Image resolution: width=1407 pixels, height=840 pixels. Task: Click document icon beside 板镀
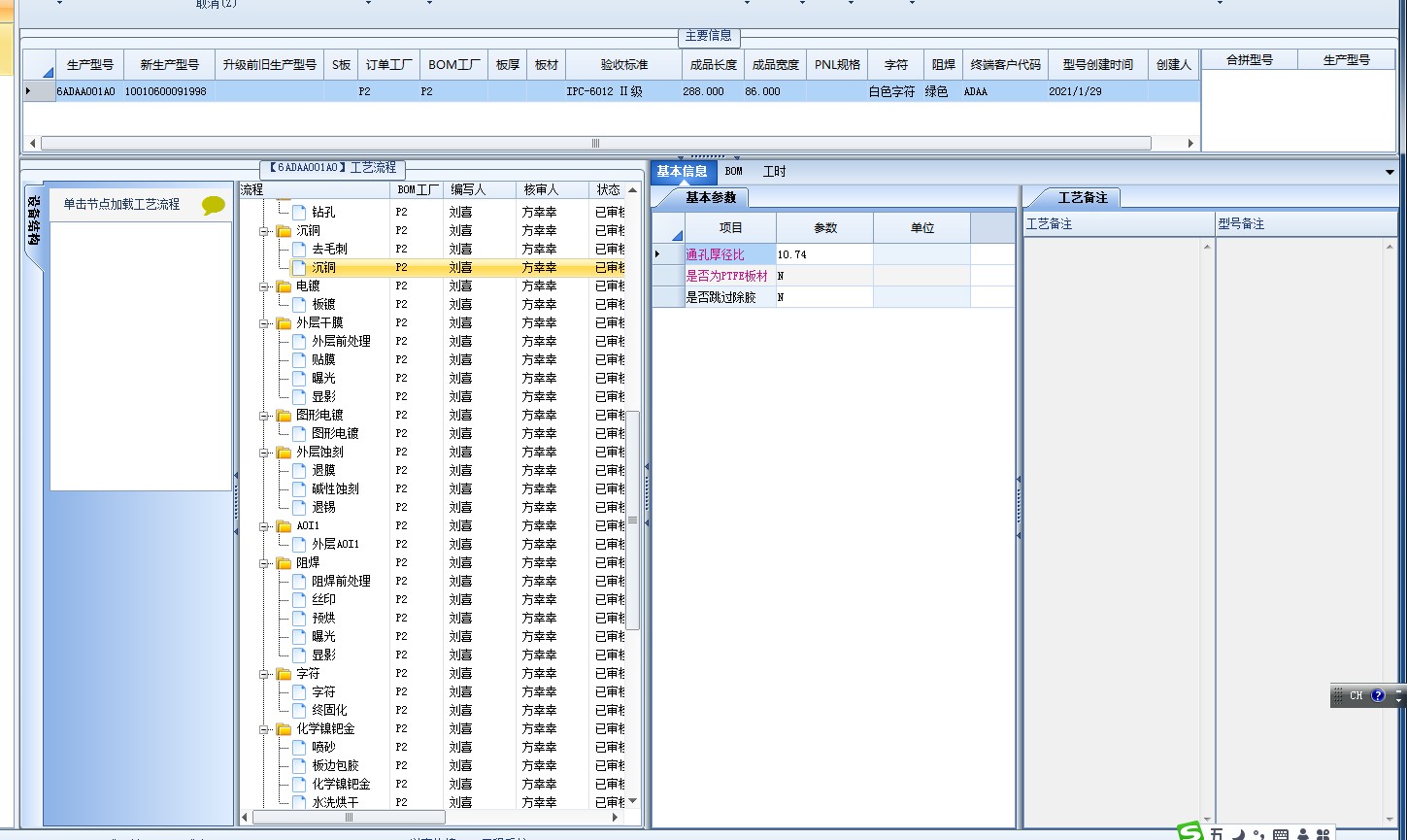click(299, 305)
